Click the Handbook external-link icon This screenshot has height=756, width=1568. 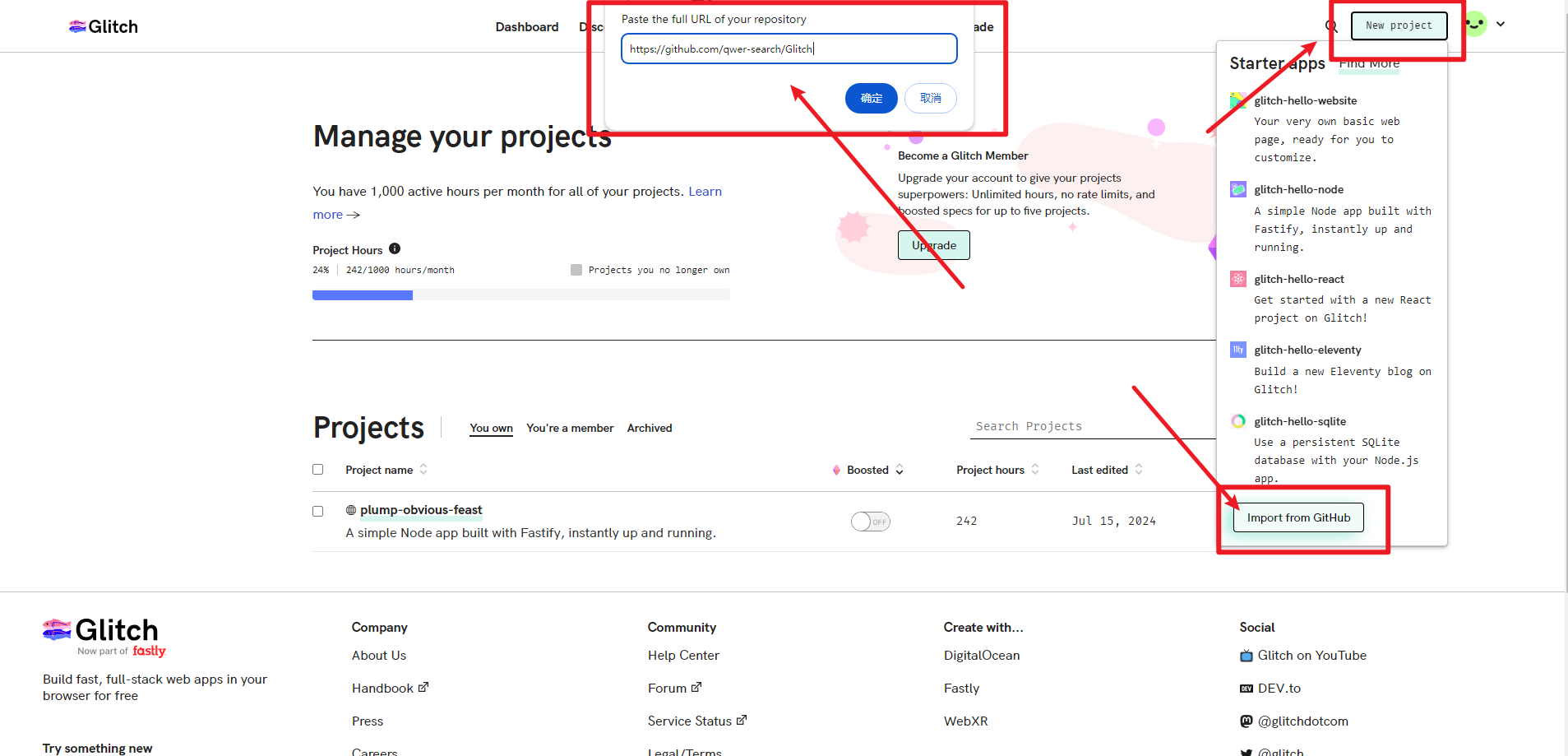pos(423,687)
